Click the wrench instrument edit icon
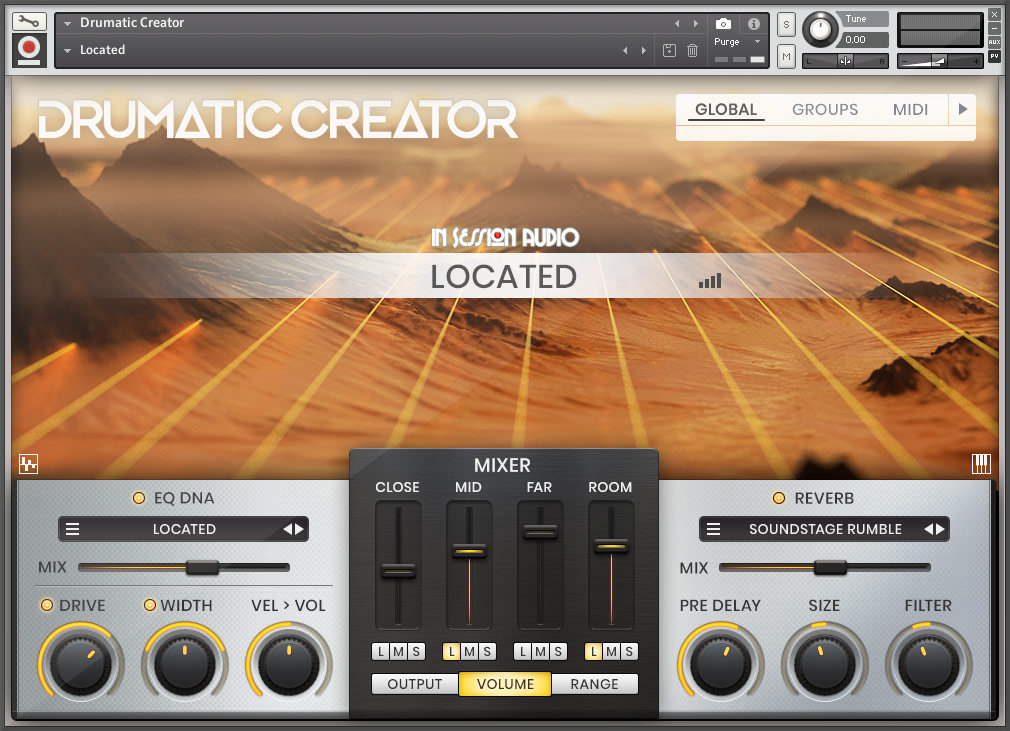The height and width of the screenshot is (731, 1010). point(28,20)
